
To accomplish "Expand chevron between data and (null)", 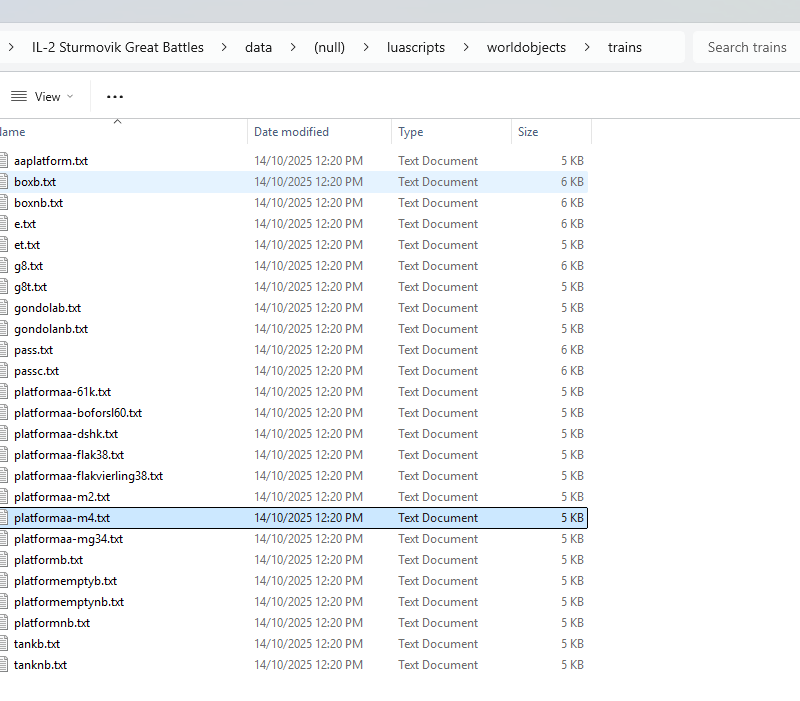I will tap(293, 47).
